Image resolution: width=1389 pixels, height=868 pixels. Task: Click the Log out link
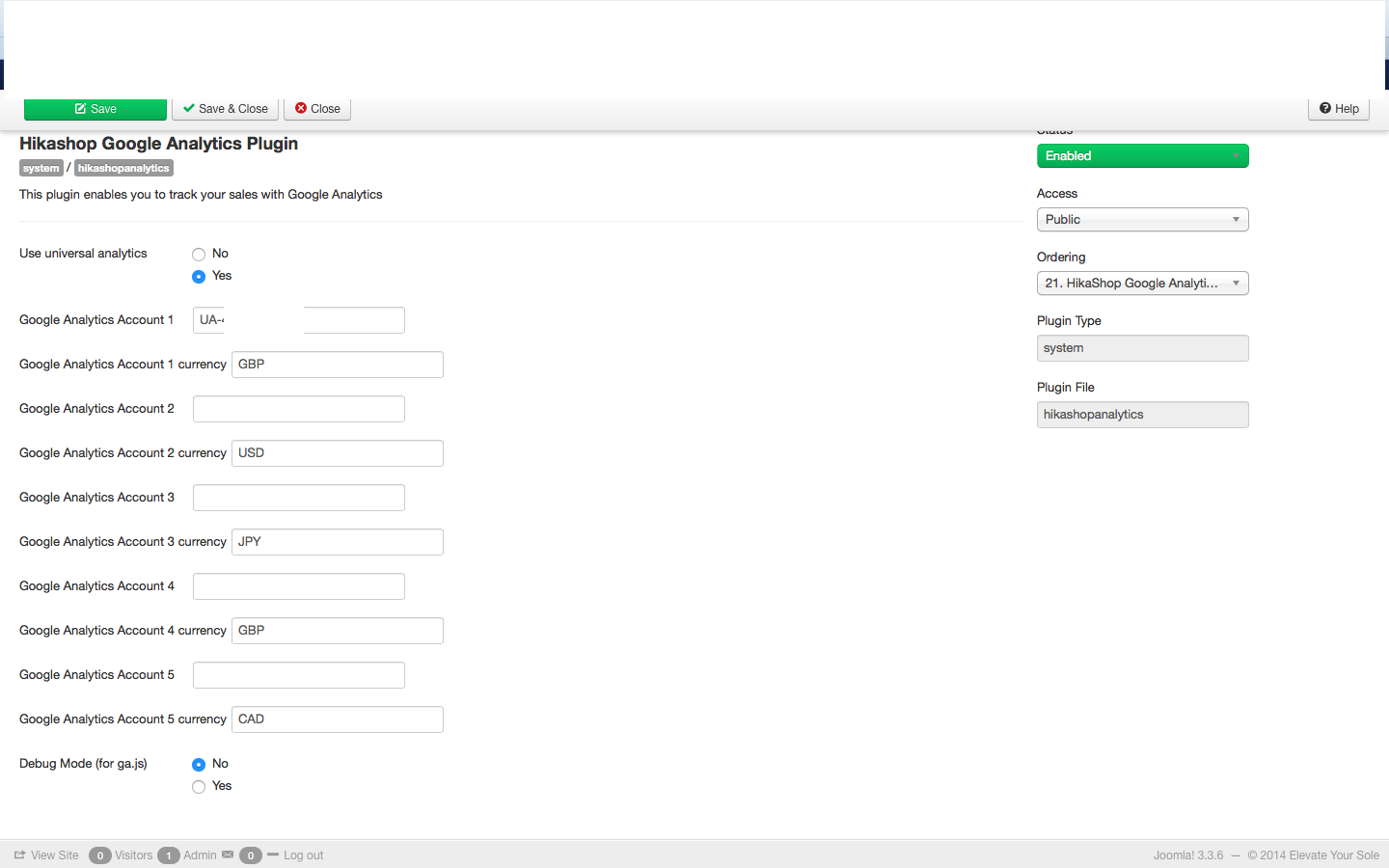pos(303,855)
